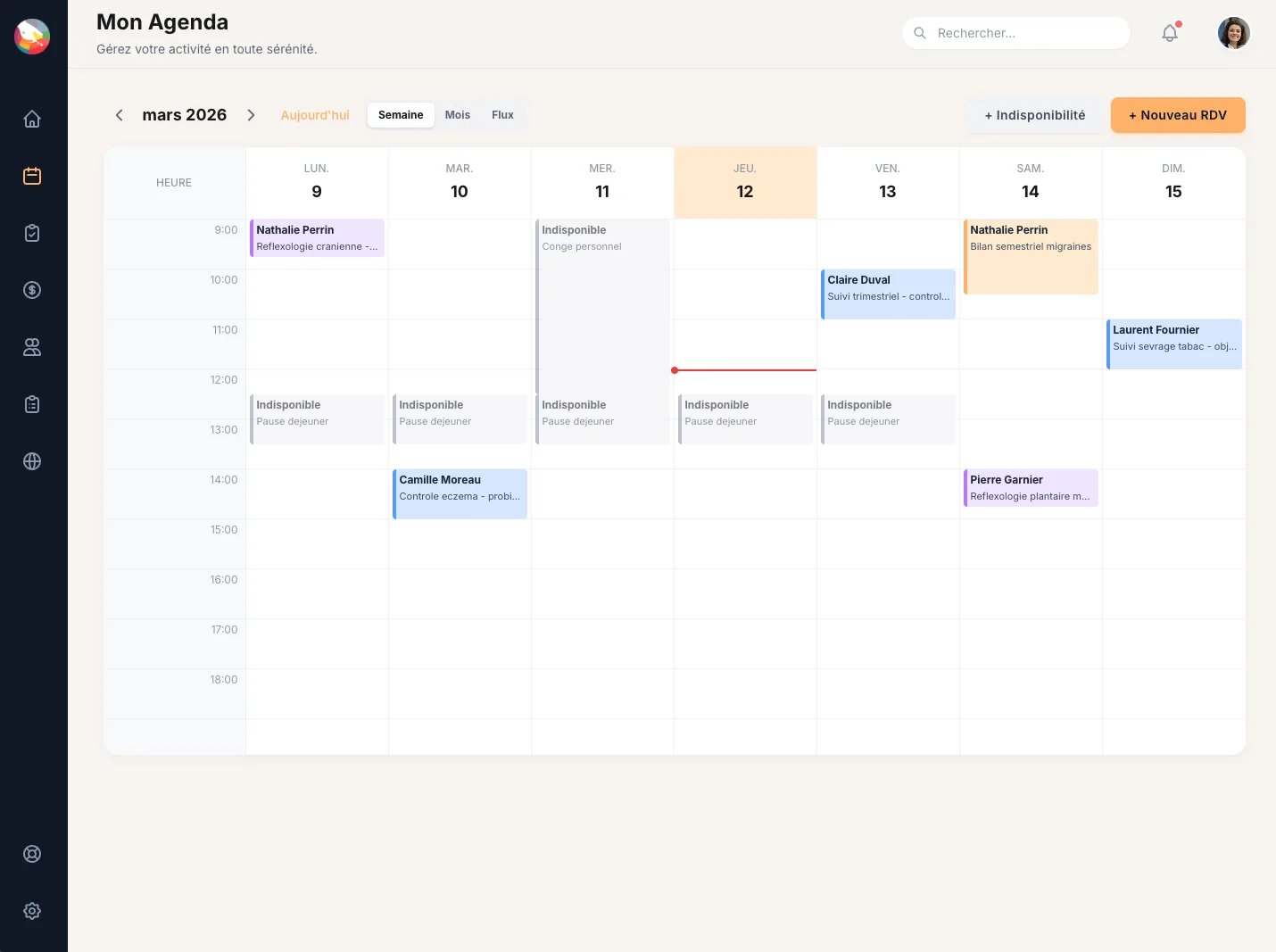1276x952 pixels.
Task: Click the Rechercher search field
Action: click(1015, 33)
